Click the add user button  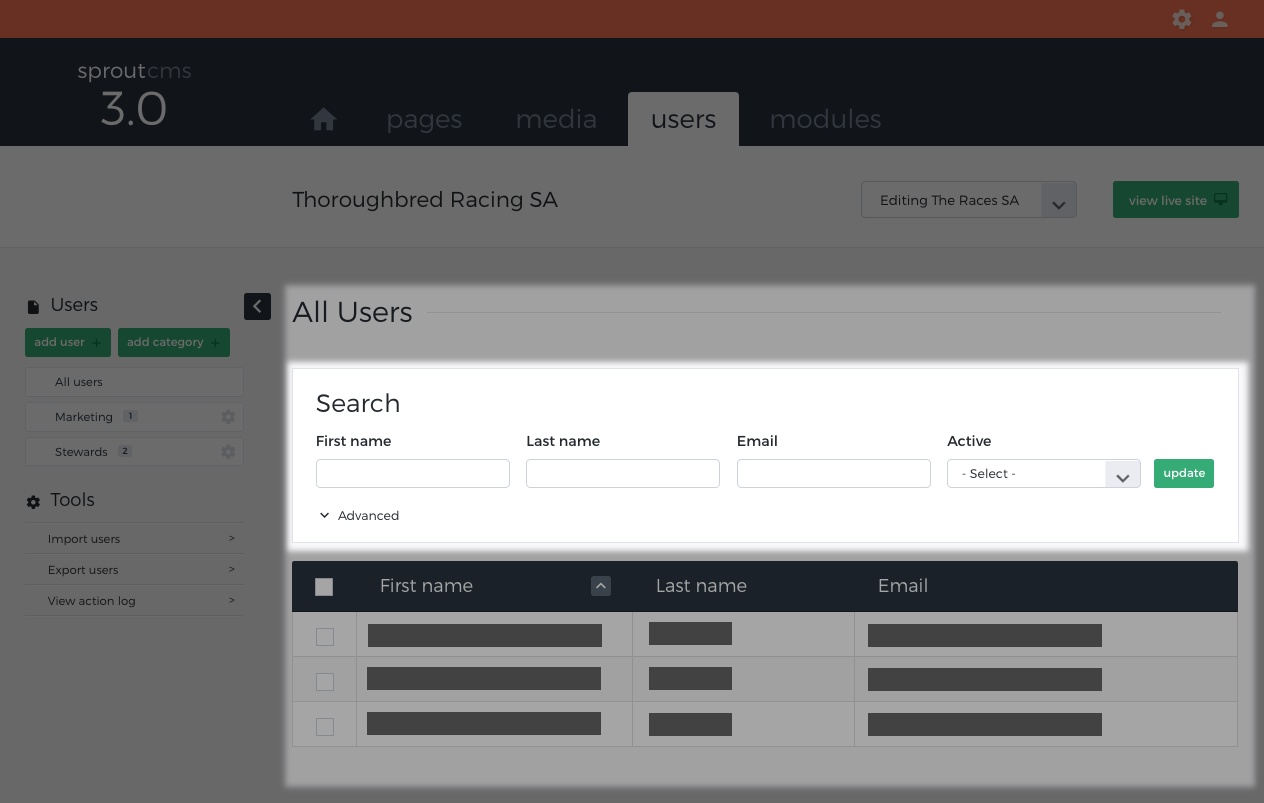(68, 342)
